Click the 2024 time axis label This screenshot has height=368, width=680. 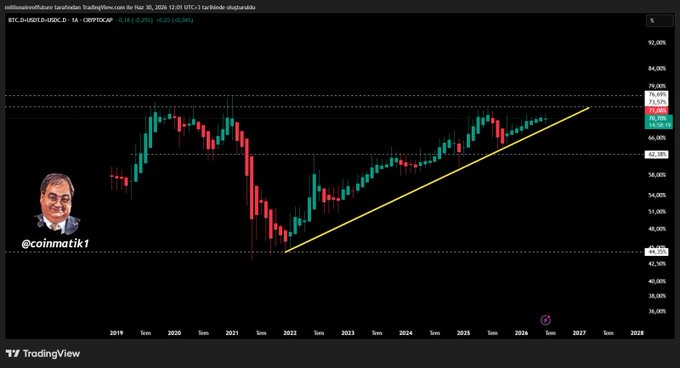coord(405,333)
